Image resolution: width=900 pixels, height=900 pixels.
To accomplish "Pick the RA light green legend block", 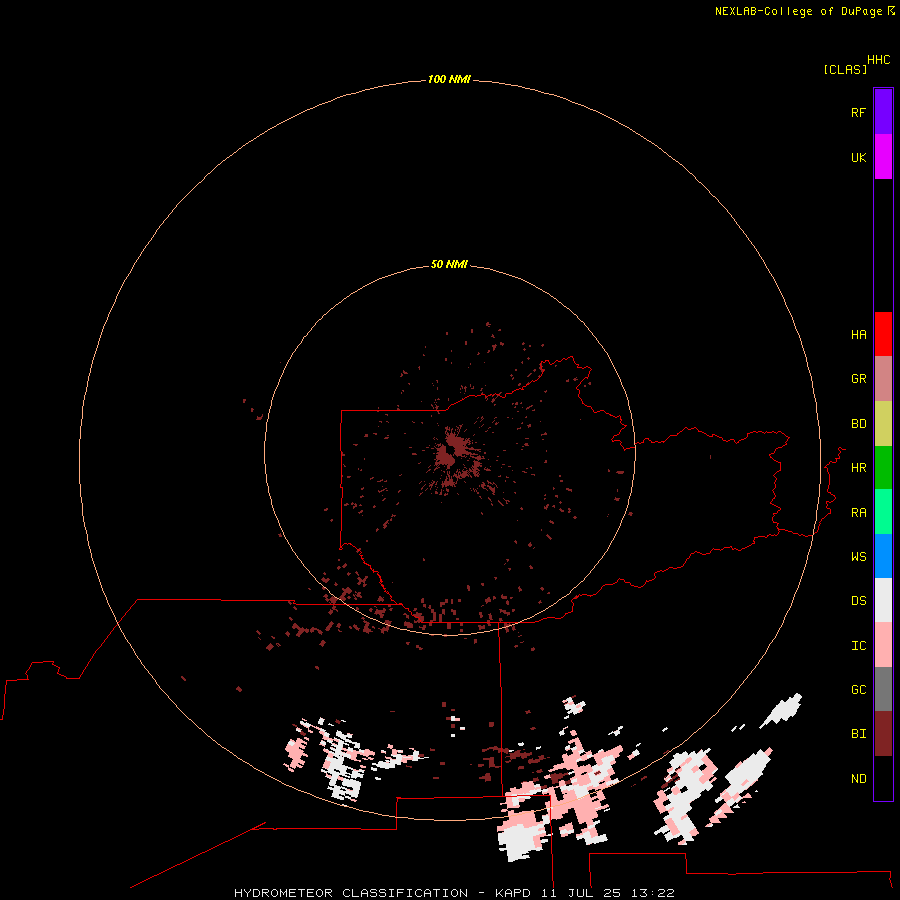I will click(x=883, y=512).
